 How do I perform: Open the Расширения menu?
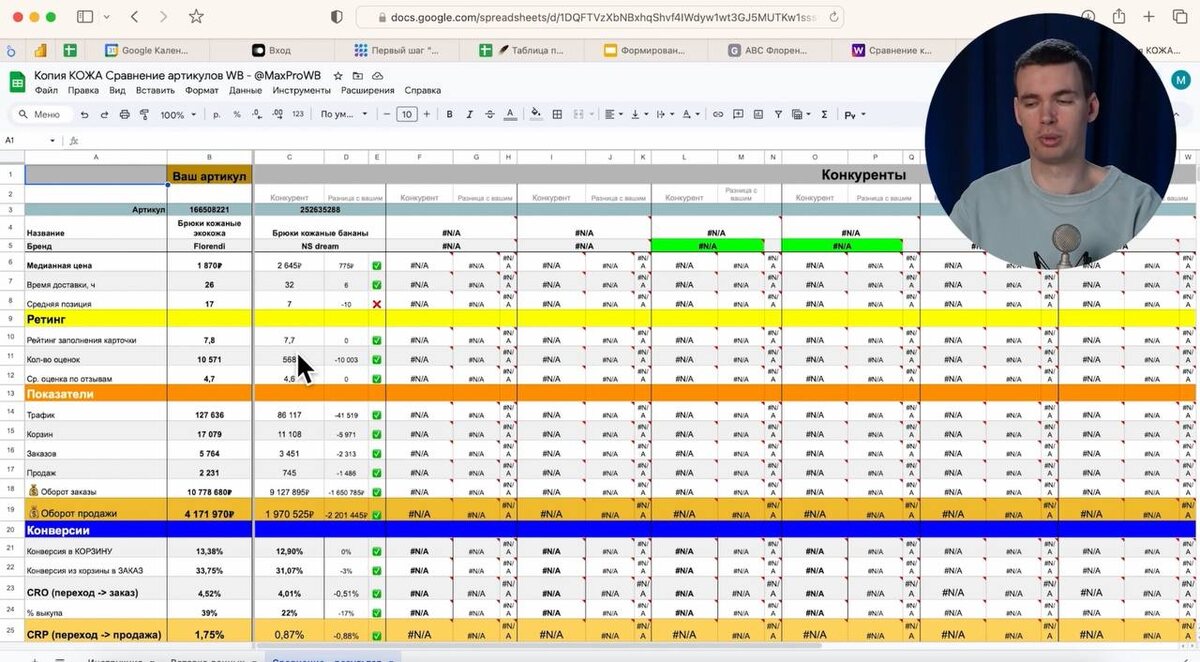[x=368, y=90]
